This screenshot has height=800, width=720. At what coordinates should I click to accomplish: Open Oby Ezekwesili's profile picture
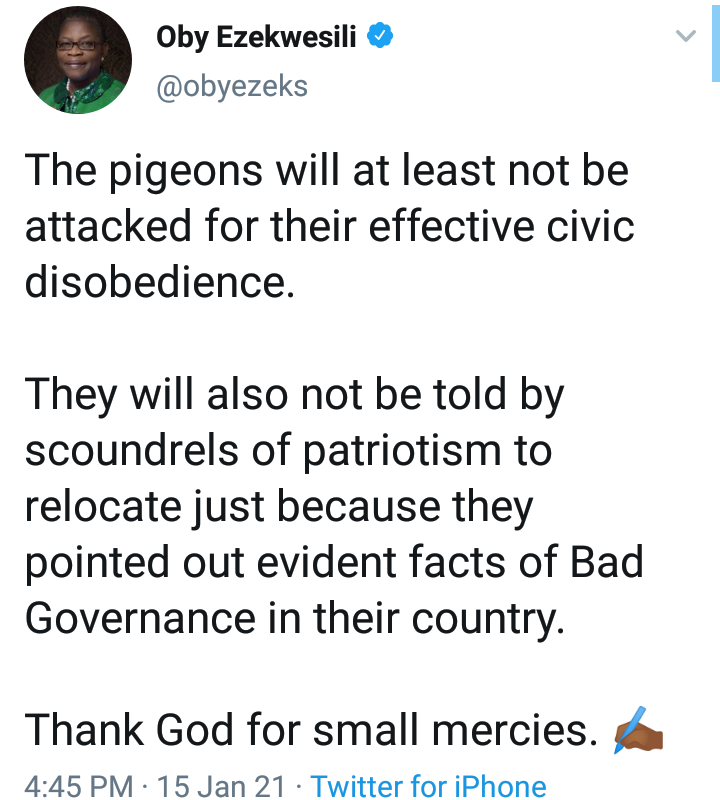[78, 60]
